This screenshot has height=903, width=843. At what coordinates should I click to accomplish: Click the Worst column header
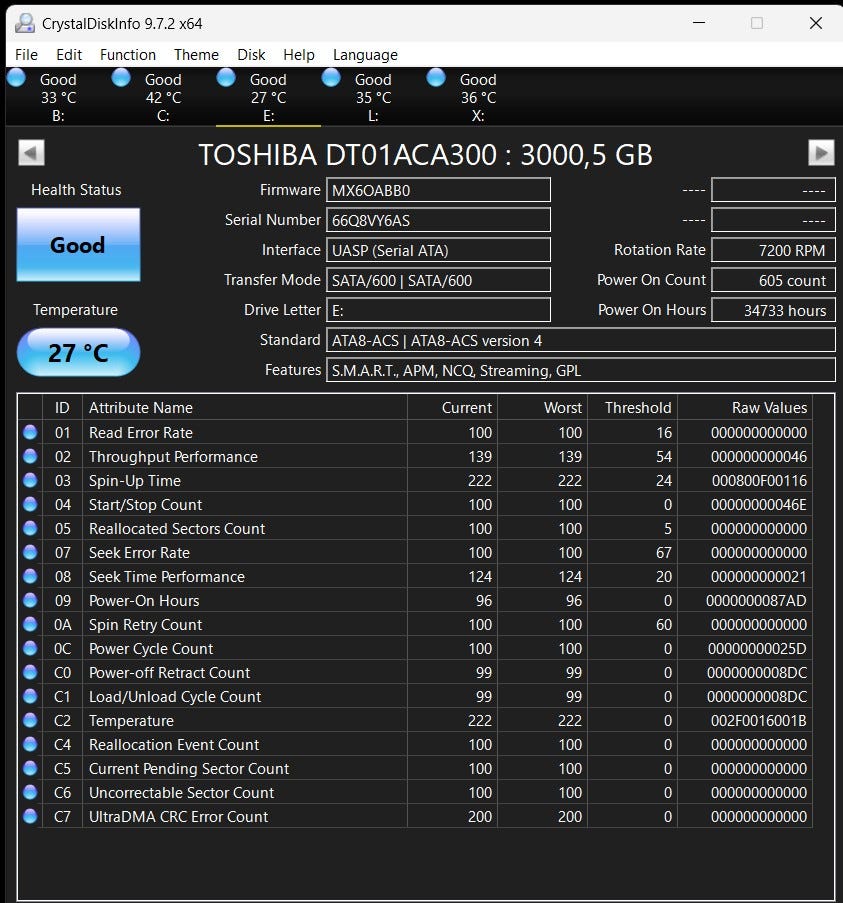coord(542,408)
